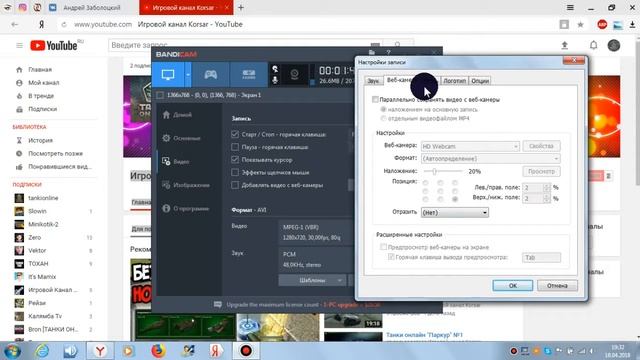Toggle Пауза горячая клавиша checkbox

(x=235, y=147)
